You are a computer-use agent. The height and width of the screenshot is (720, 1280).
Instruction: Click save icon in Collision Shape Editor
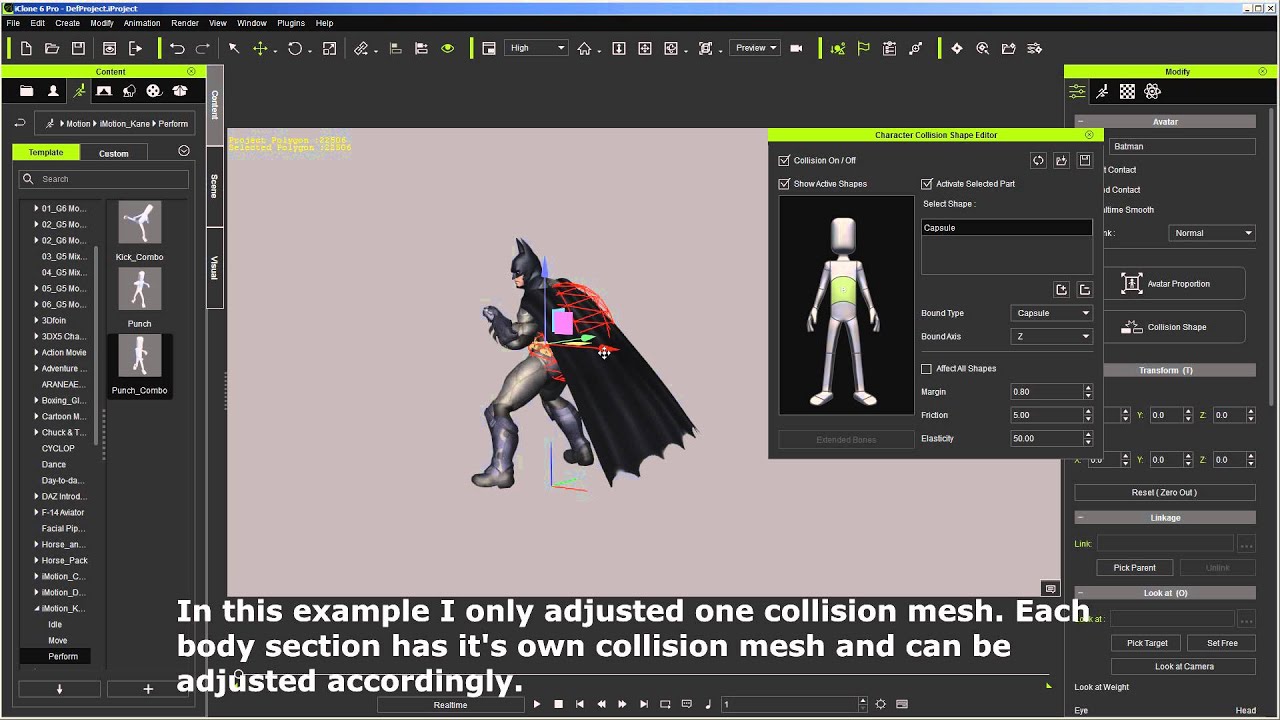1085,160
